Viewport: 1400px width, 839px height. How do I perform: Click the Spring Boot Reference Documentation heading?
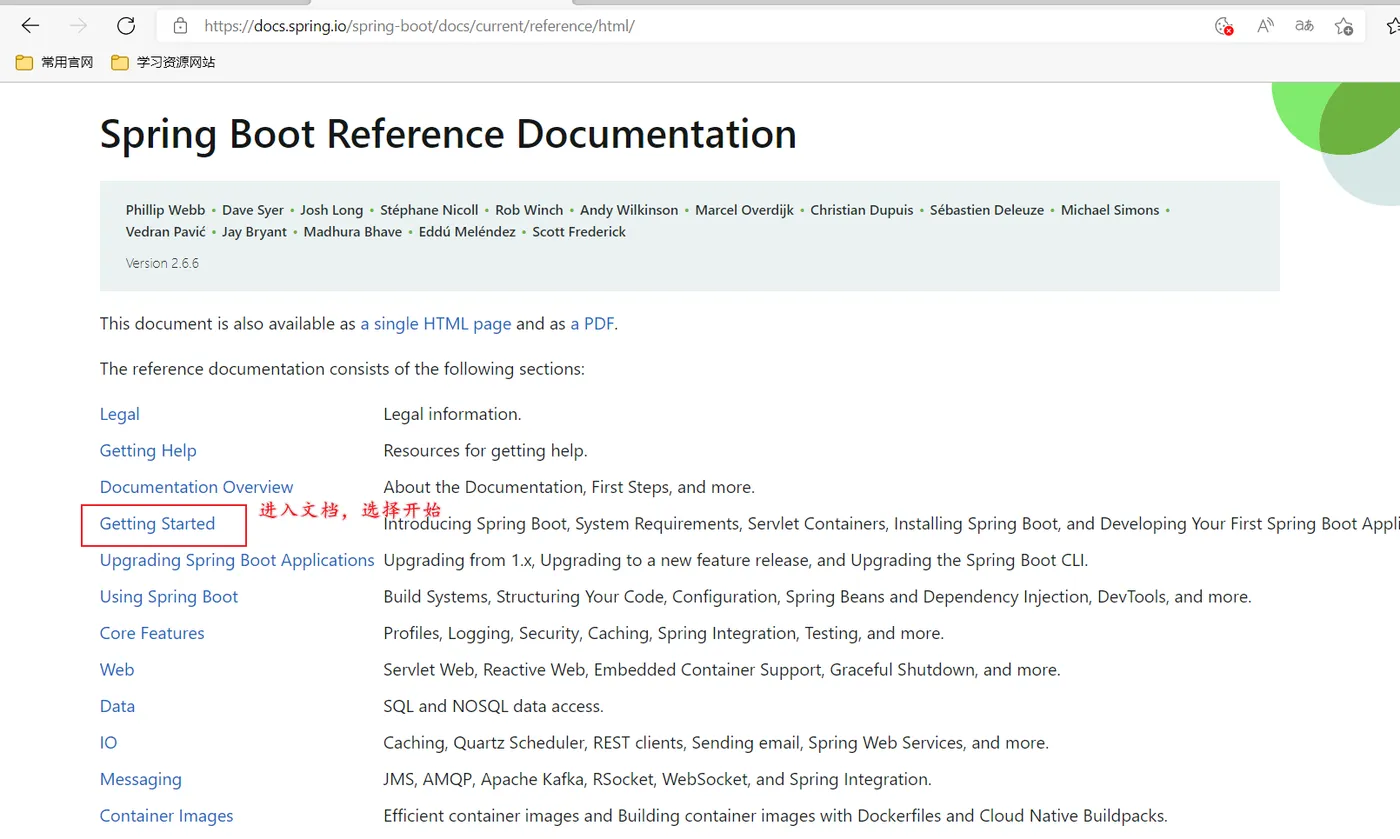[448, 134]
